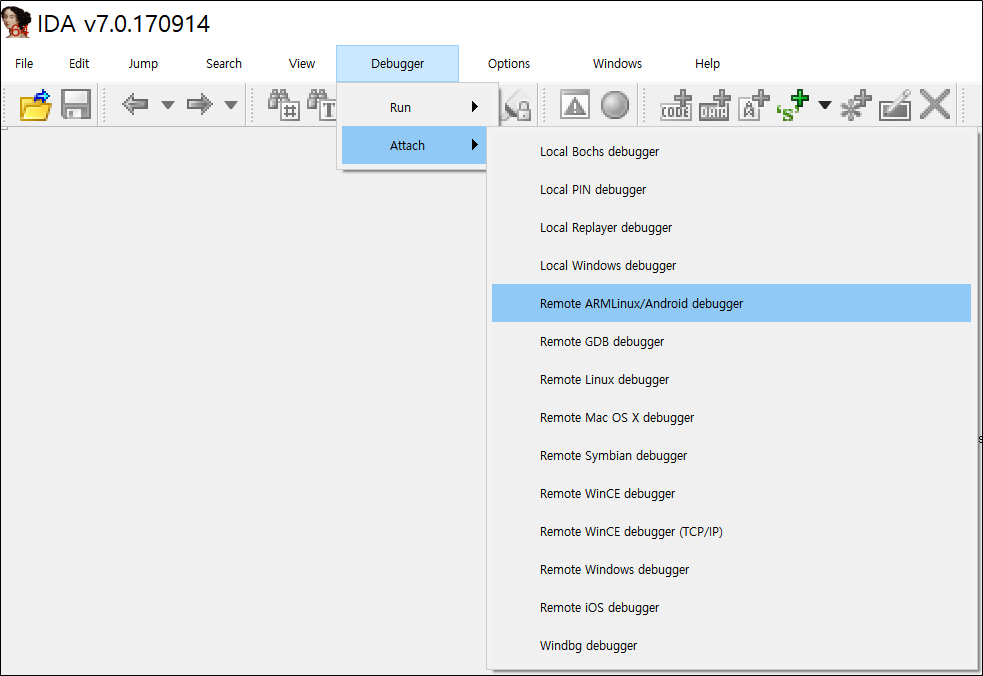Click the gray circle breakpoint icon

point(614,105)
